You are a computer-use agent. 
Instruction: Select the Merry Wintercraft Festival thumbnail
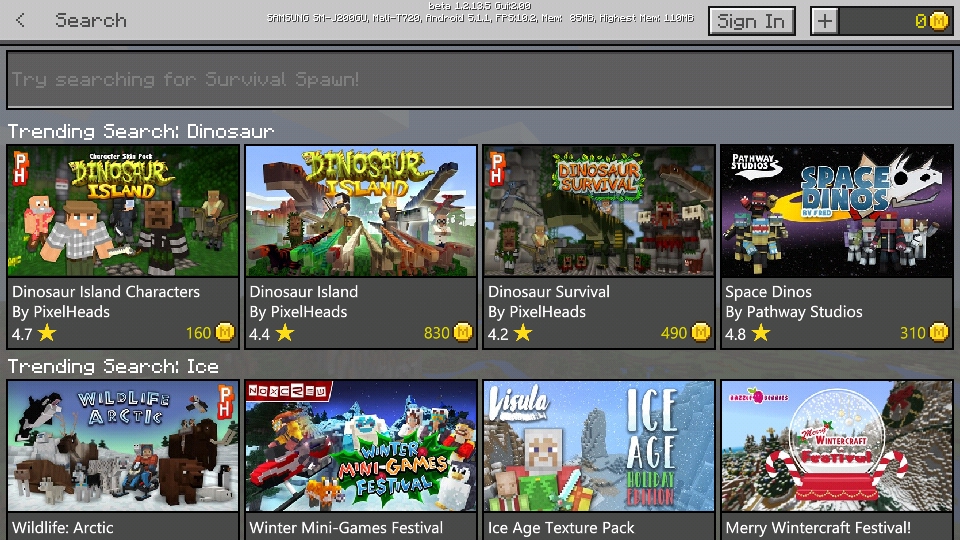837,446
